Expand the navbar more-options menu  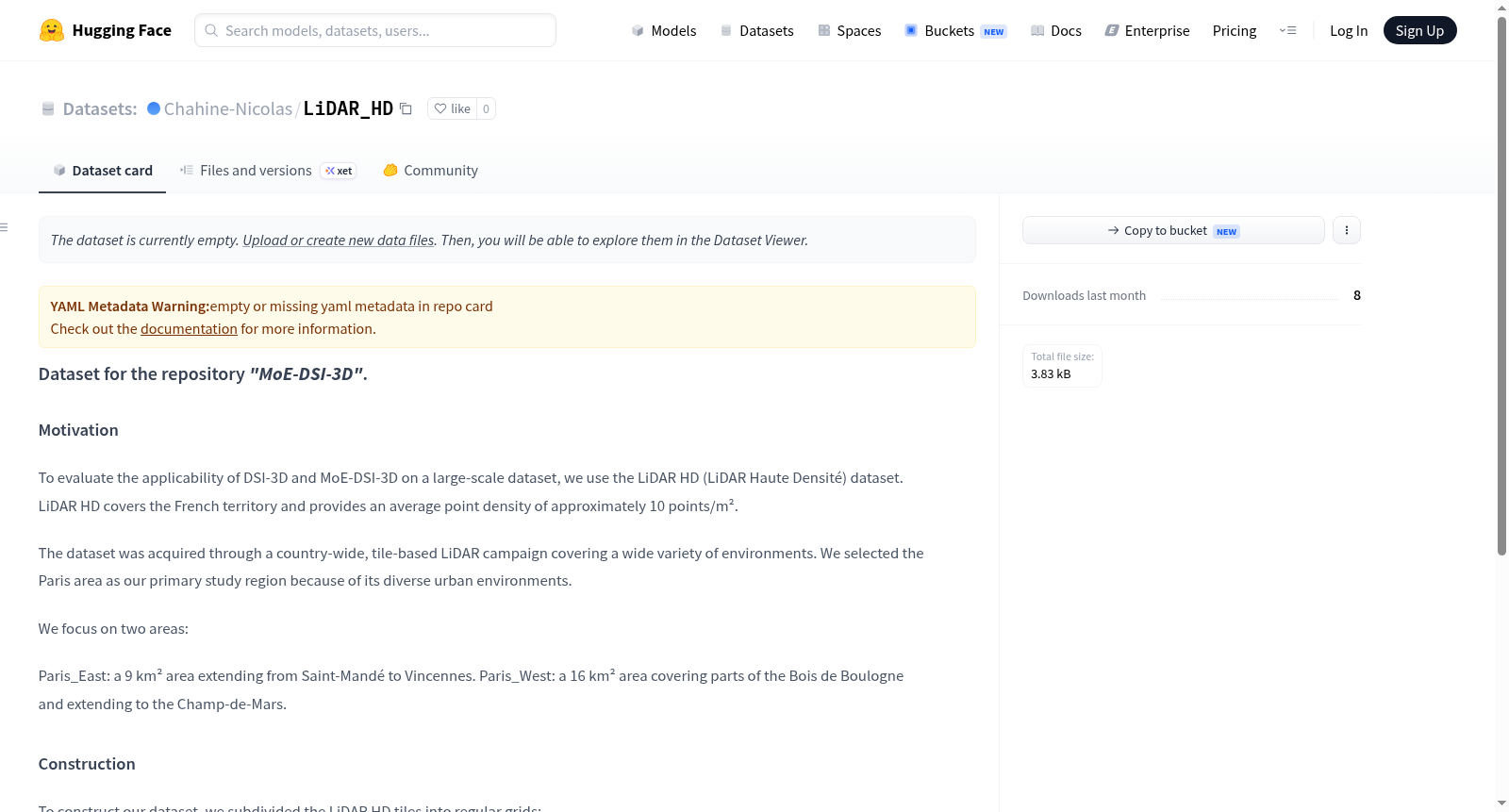[x=1287, y=30]
